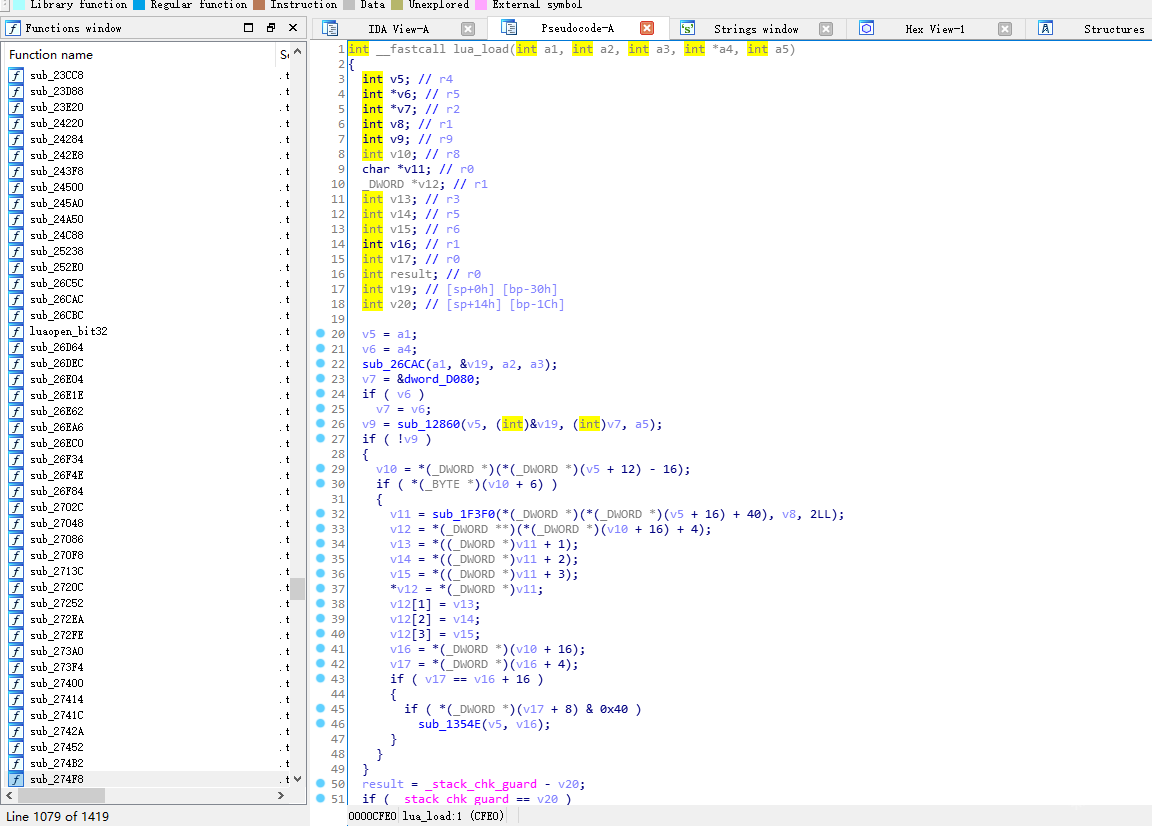The width and height of the screenshot is (1152, 826).
Task: Close the Strings window tab
Action: (826, 29)
